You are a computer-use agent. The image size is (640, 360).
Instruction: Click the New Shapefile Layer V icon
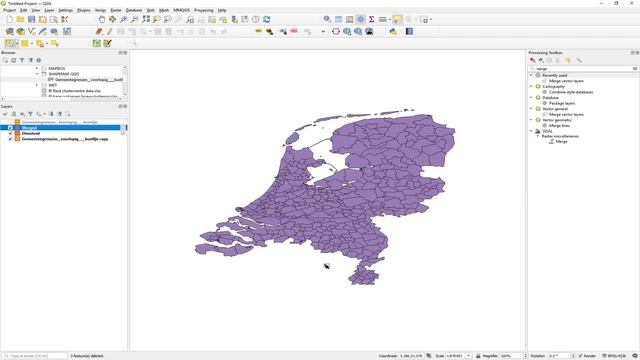click(x=31, y=31)
